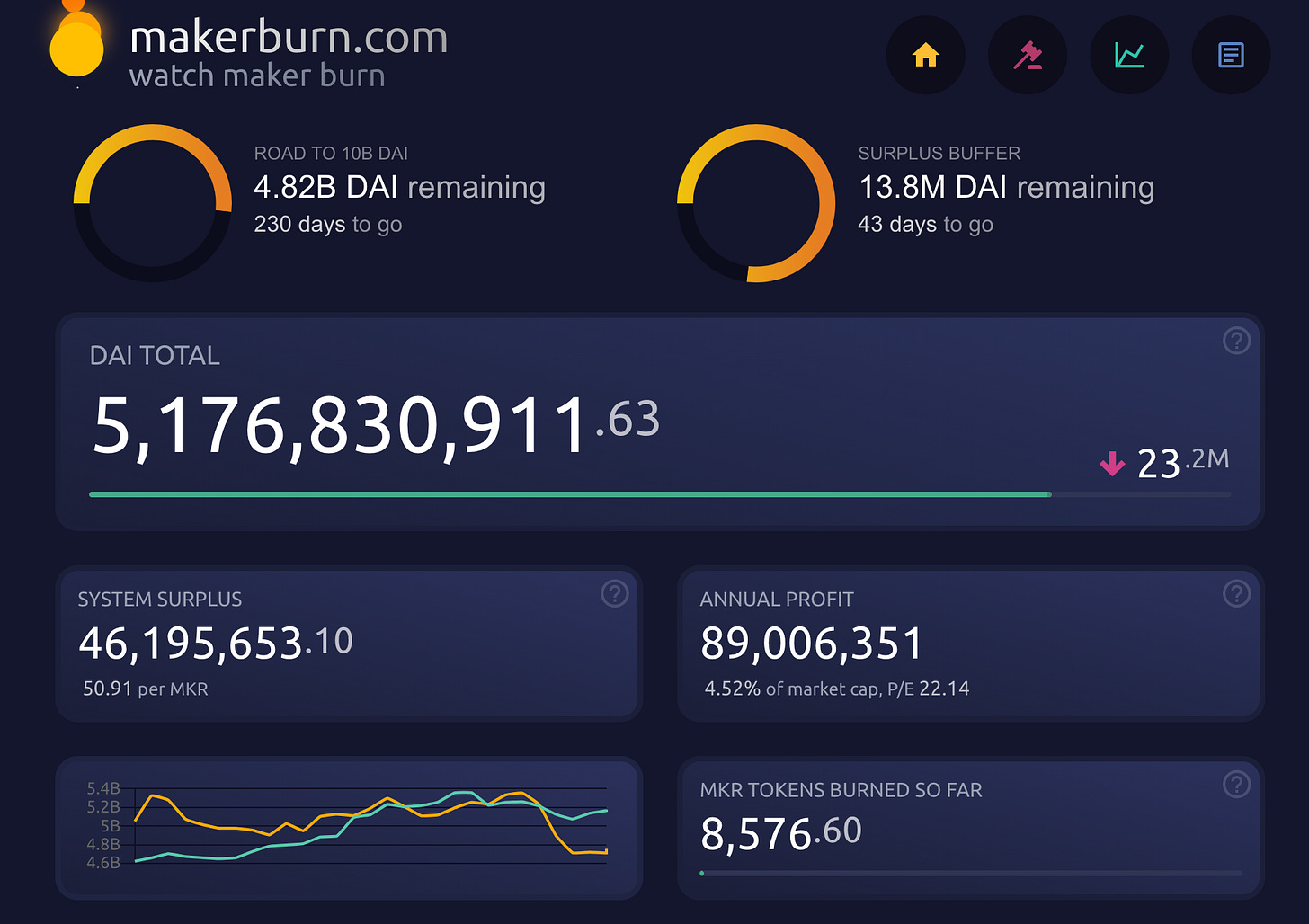Screen dimensions: 1309x924
Task: Click the 'ANNUAL PROFIT' heading
Action: click(777, 600)
